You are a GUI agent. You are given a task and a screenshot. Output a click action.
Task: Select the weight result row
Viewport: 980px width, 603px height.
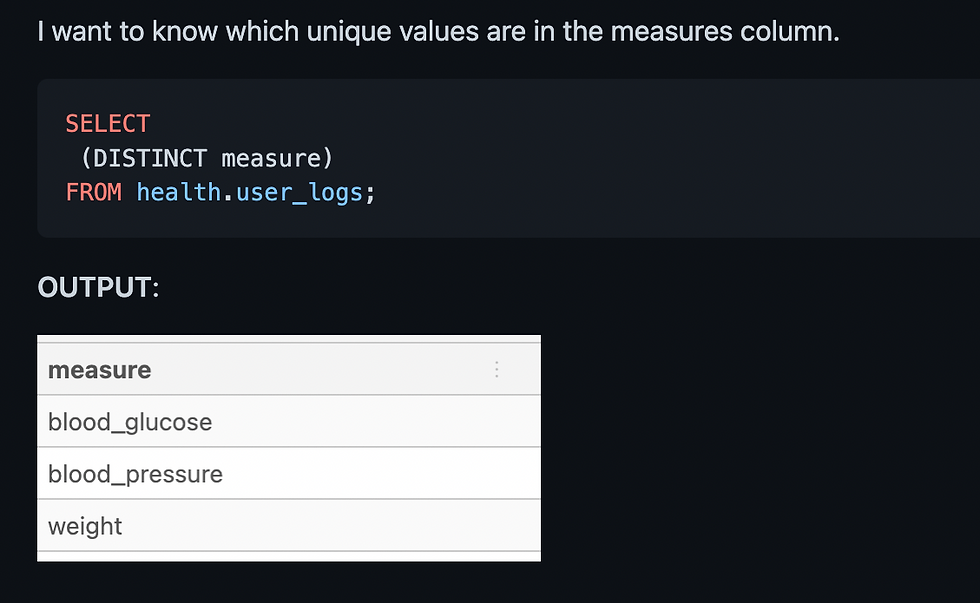289,526
